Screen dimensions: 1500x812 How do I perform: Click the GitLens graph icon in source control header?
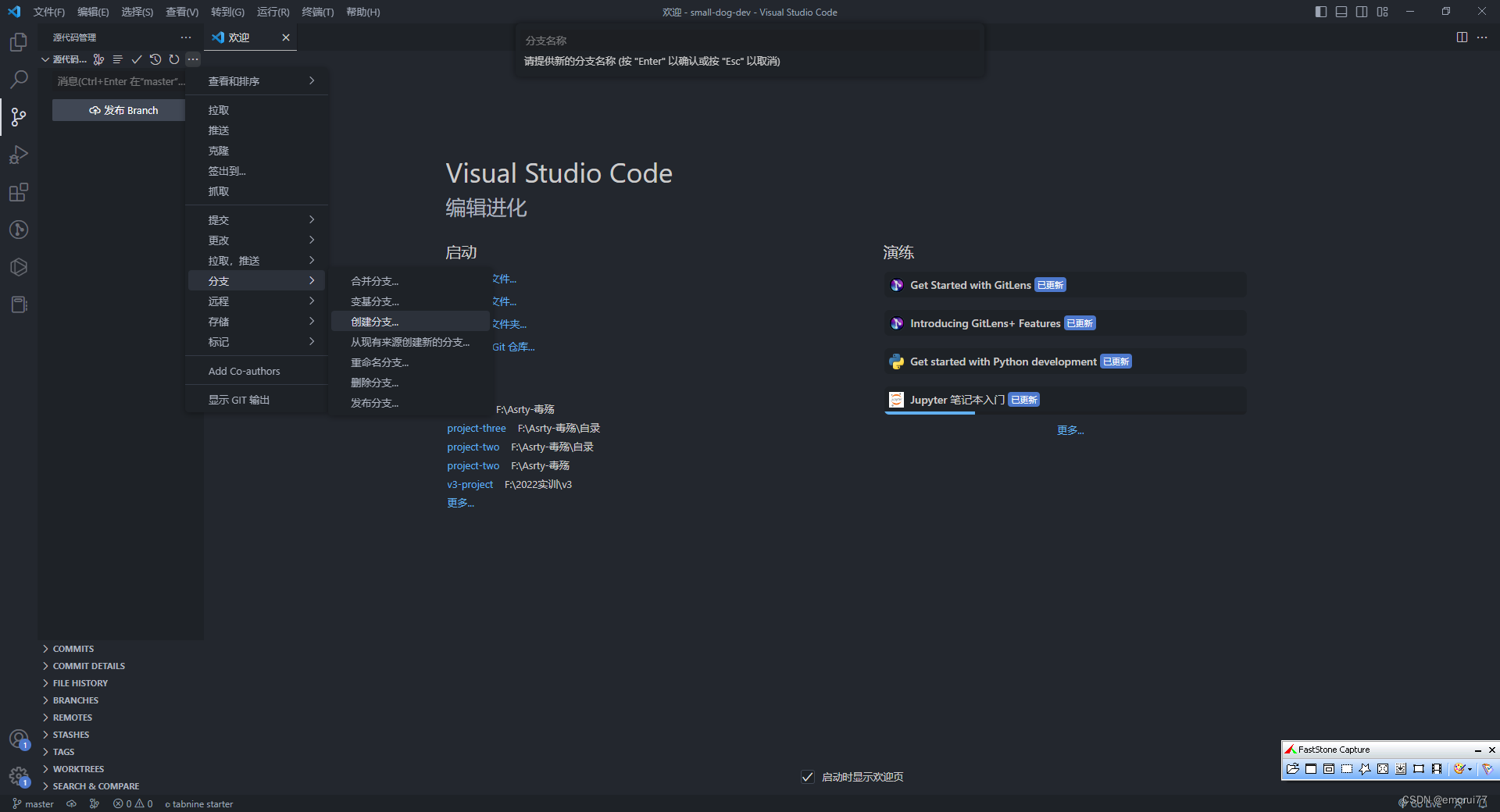(98, 59)
